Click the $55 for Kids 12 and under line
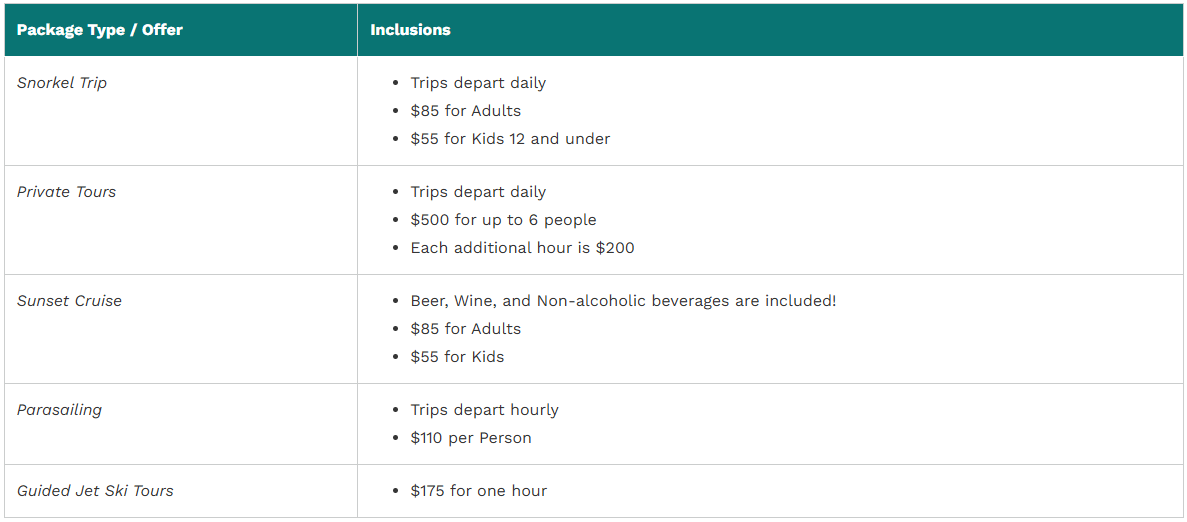The image size is (1187, 522). pyautogui.click(x=510, y=139)
